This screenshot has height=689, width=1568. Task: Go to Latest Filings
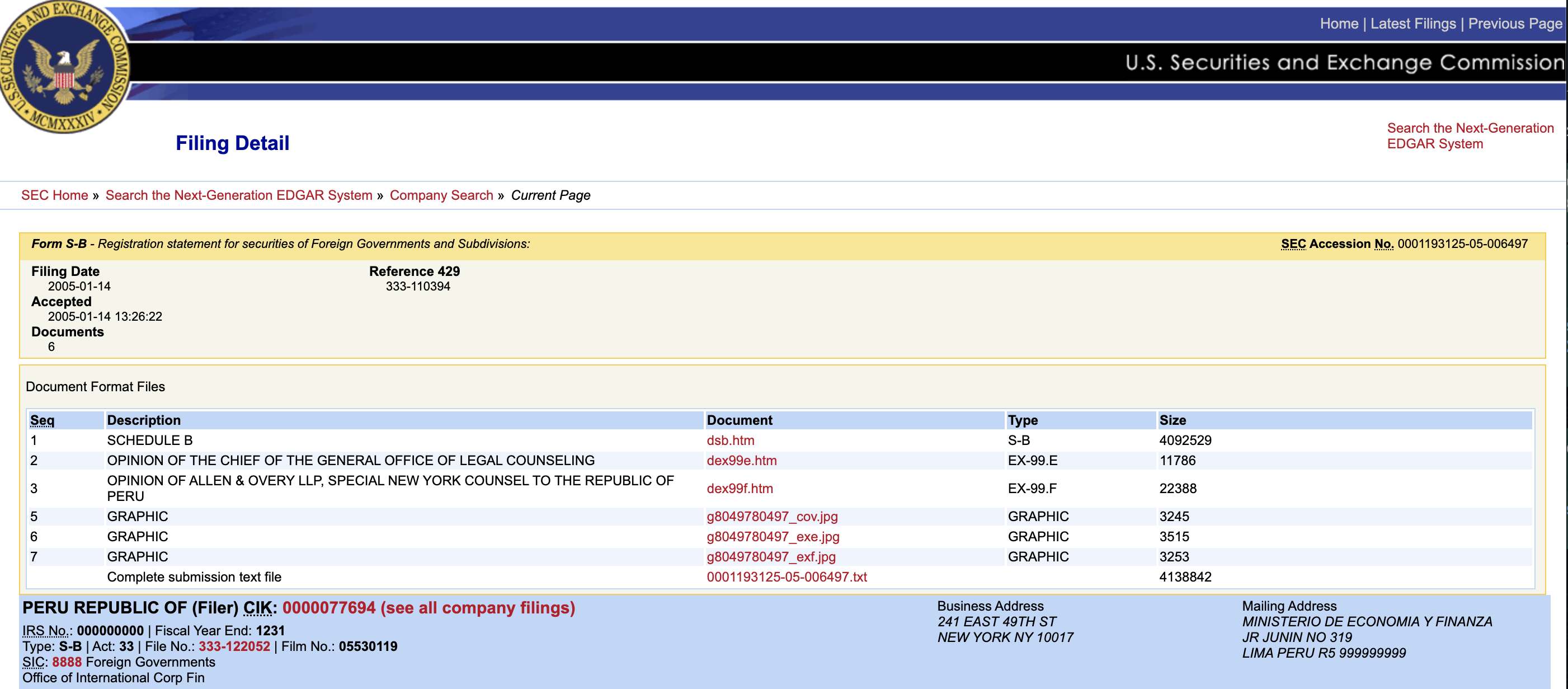click(x=1413, y=24)
